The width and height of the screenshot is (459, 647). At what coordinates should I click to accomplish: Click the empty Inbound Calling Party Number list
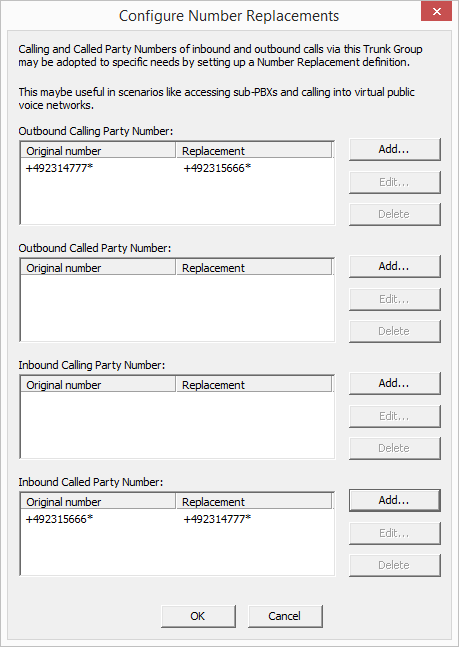pos(177,425)
